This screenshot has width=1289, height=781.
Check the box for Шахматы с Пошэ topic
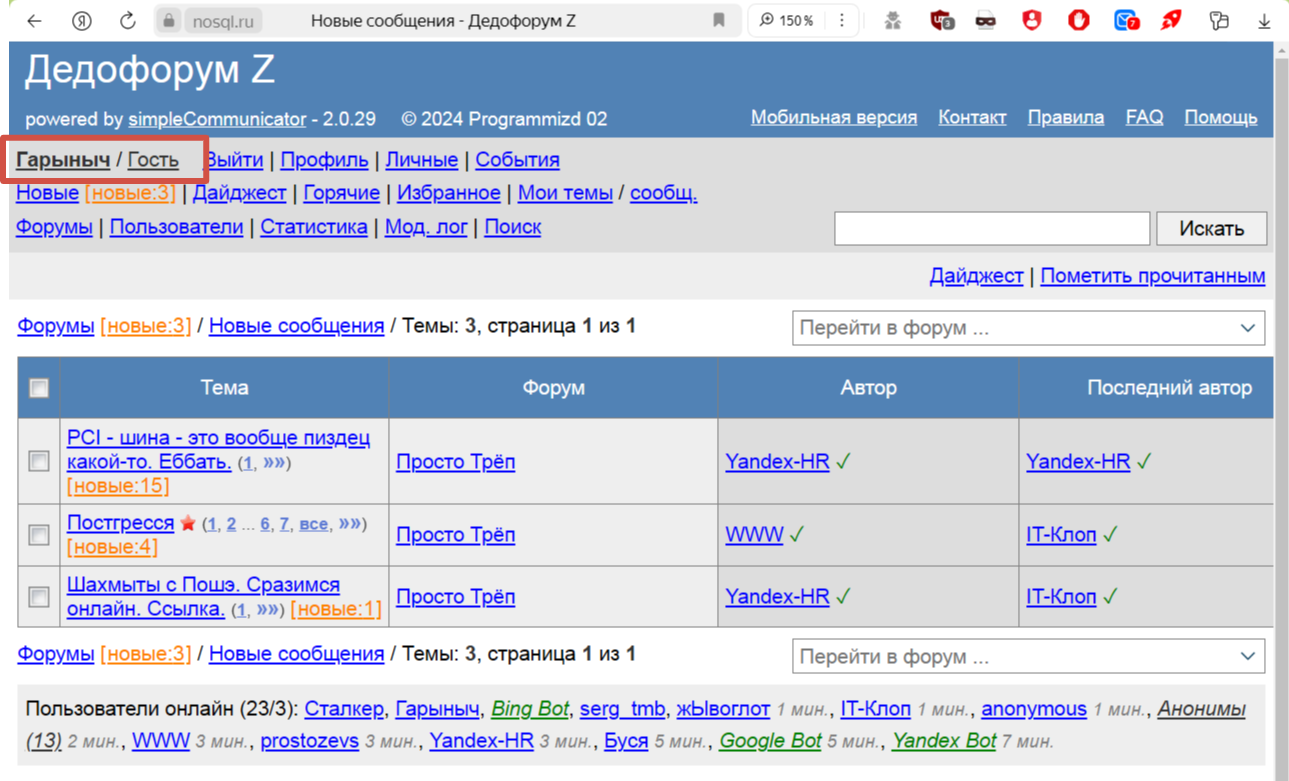click(x=39, y=597)
